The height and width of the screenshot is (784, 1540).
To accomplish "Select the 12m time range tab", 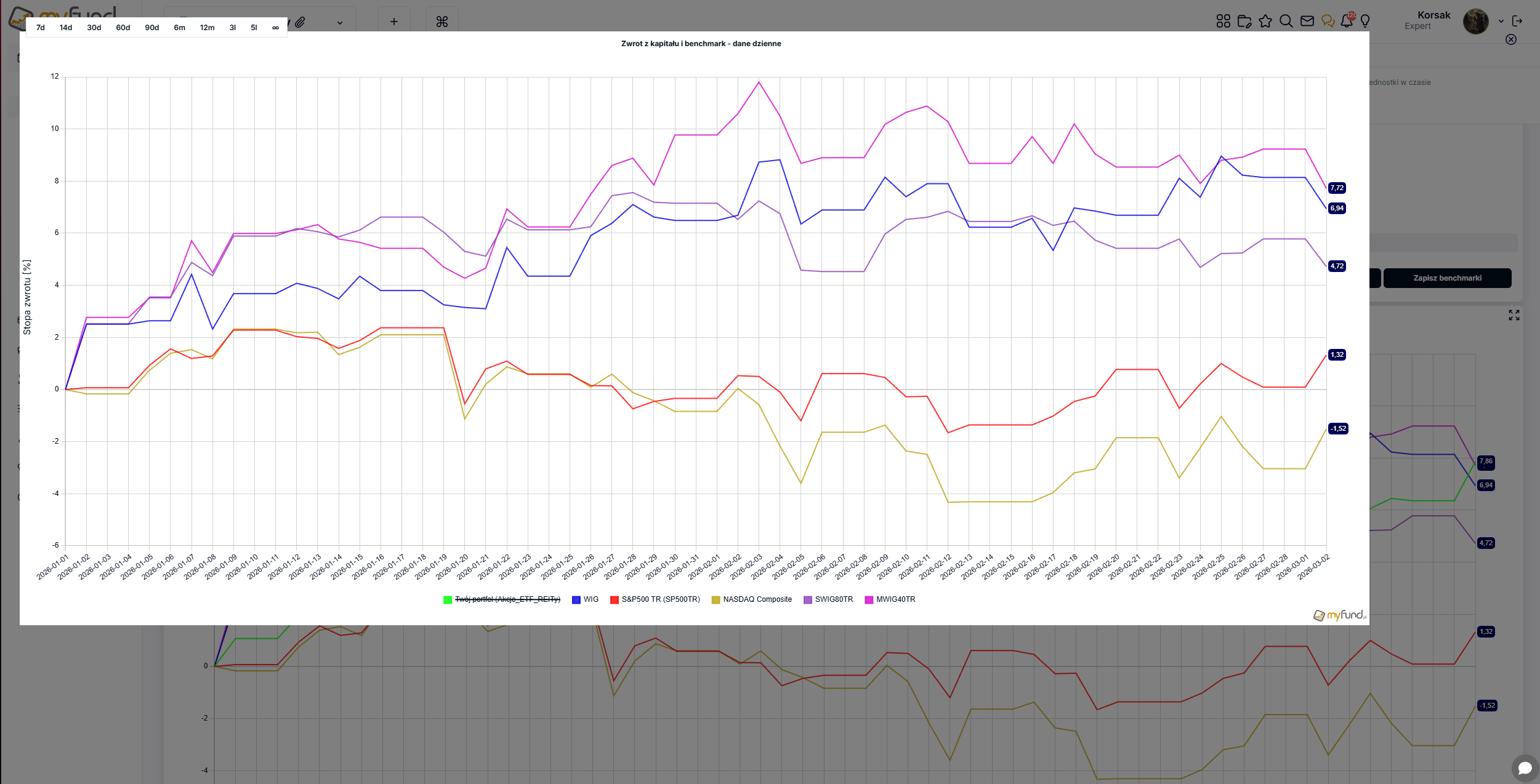I will click(207, 28).
